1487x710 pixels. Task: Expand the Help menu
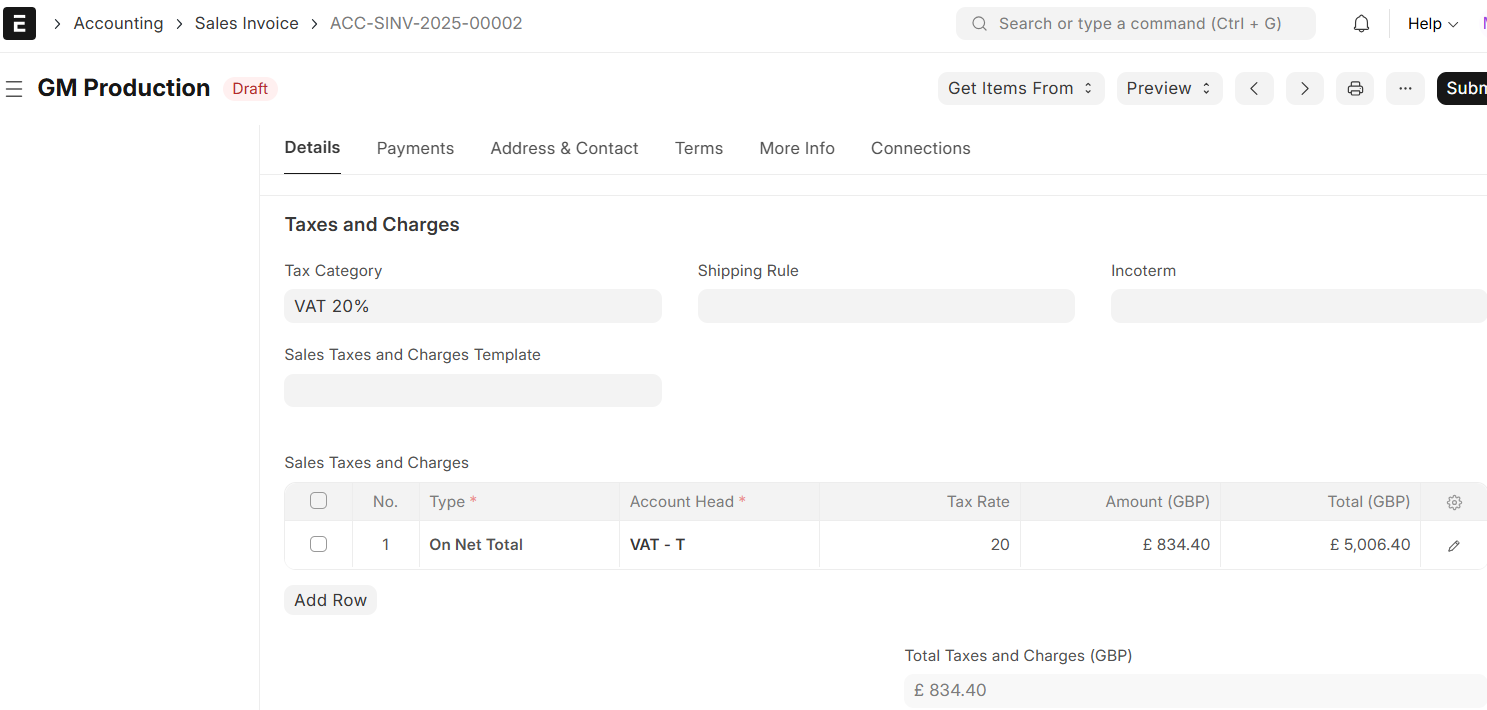tap(1432, 24)
